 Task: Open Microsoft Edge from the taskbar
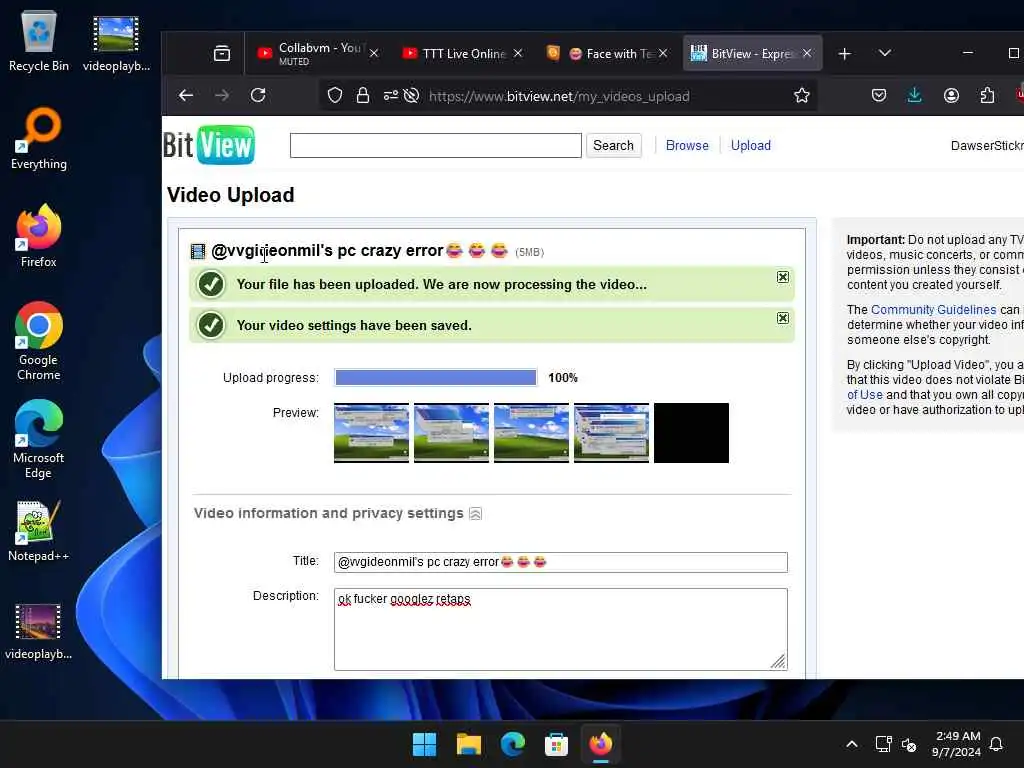coord(513,744)
